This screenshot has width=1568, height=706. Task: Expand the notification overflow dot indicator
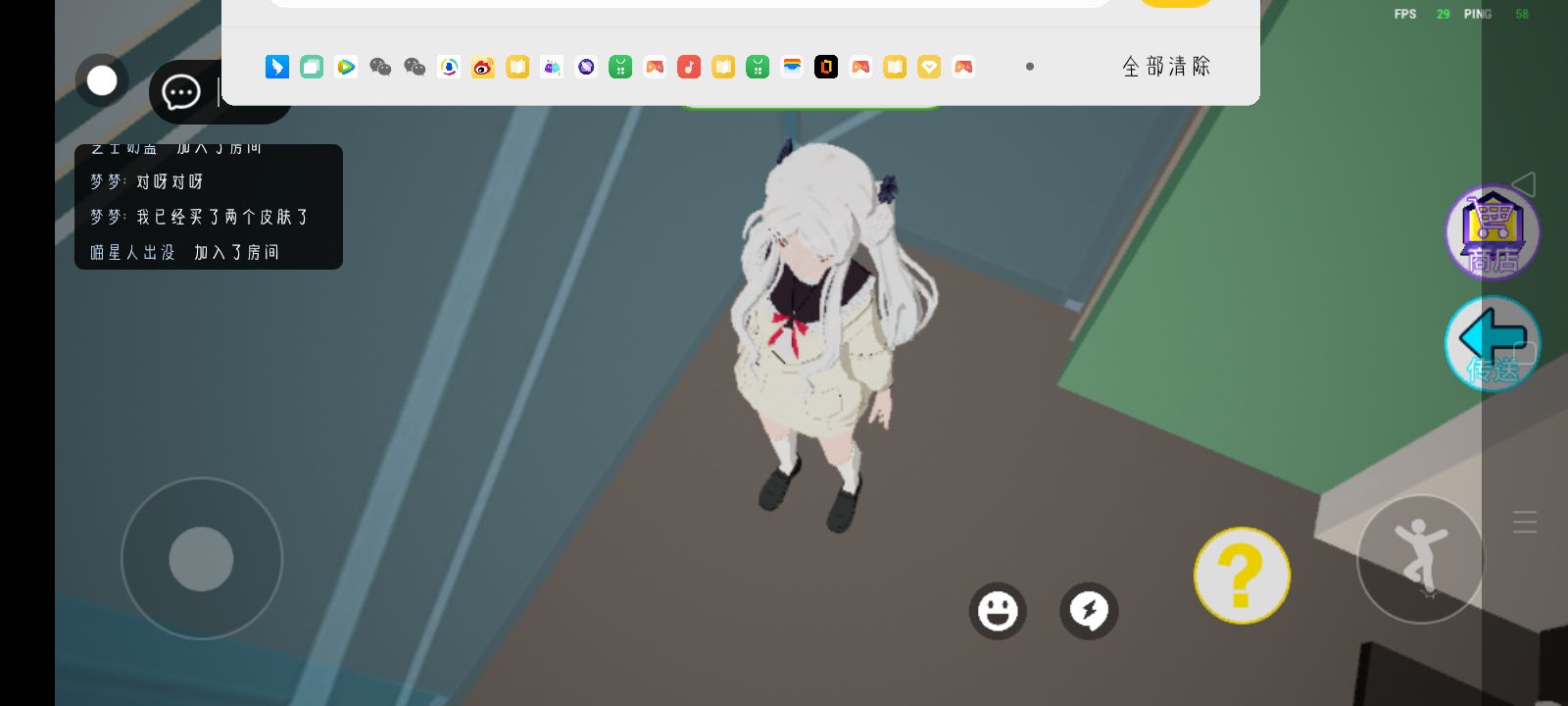pos(1030,67)
